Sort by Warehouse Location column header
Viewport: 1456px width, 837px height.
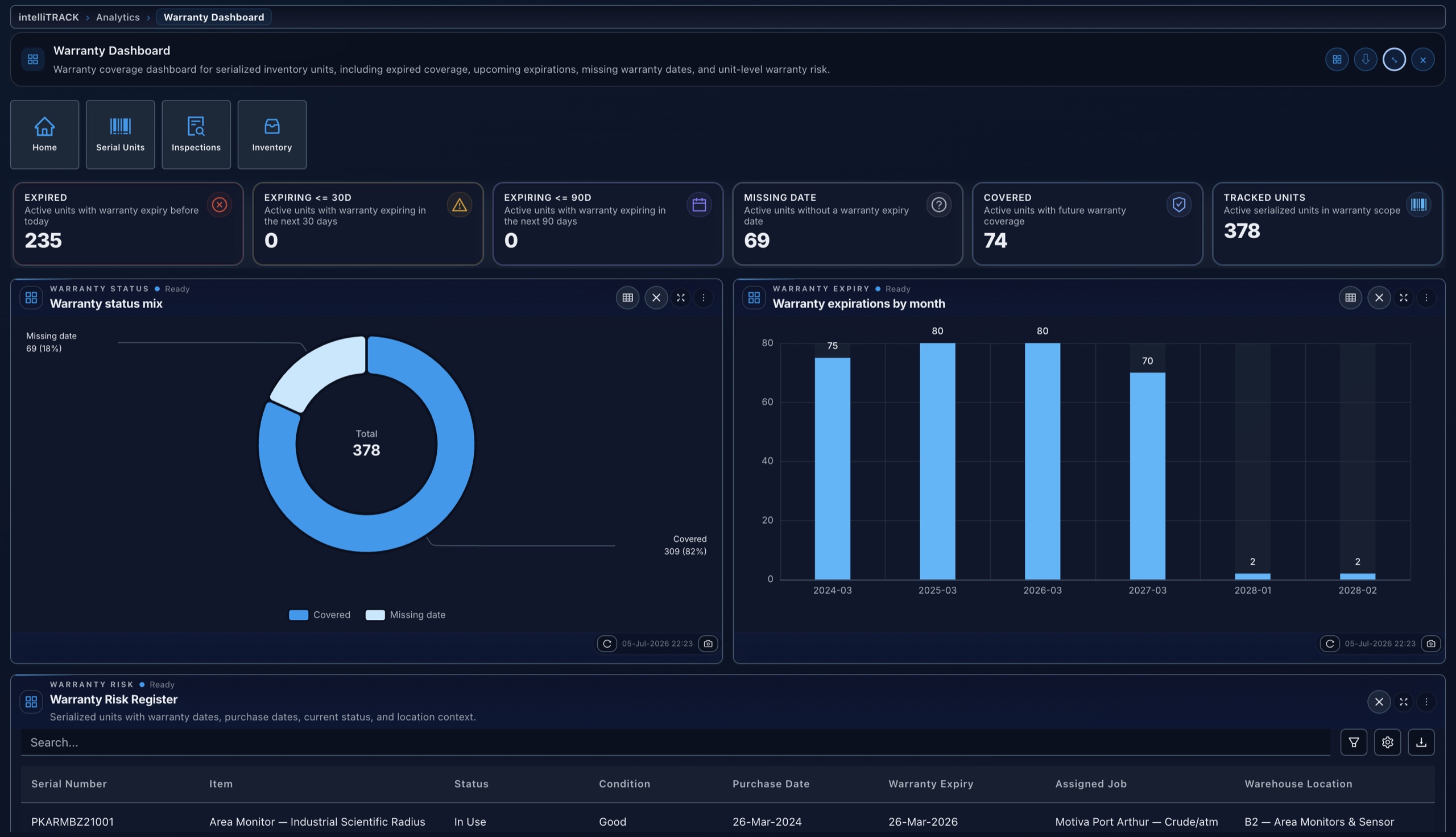coord(1298,784)
